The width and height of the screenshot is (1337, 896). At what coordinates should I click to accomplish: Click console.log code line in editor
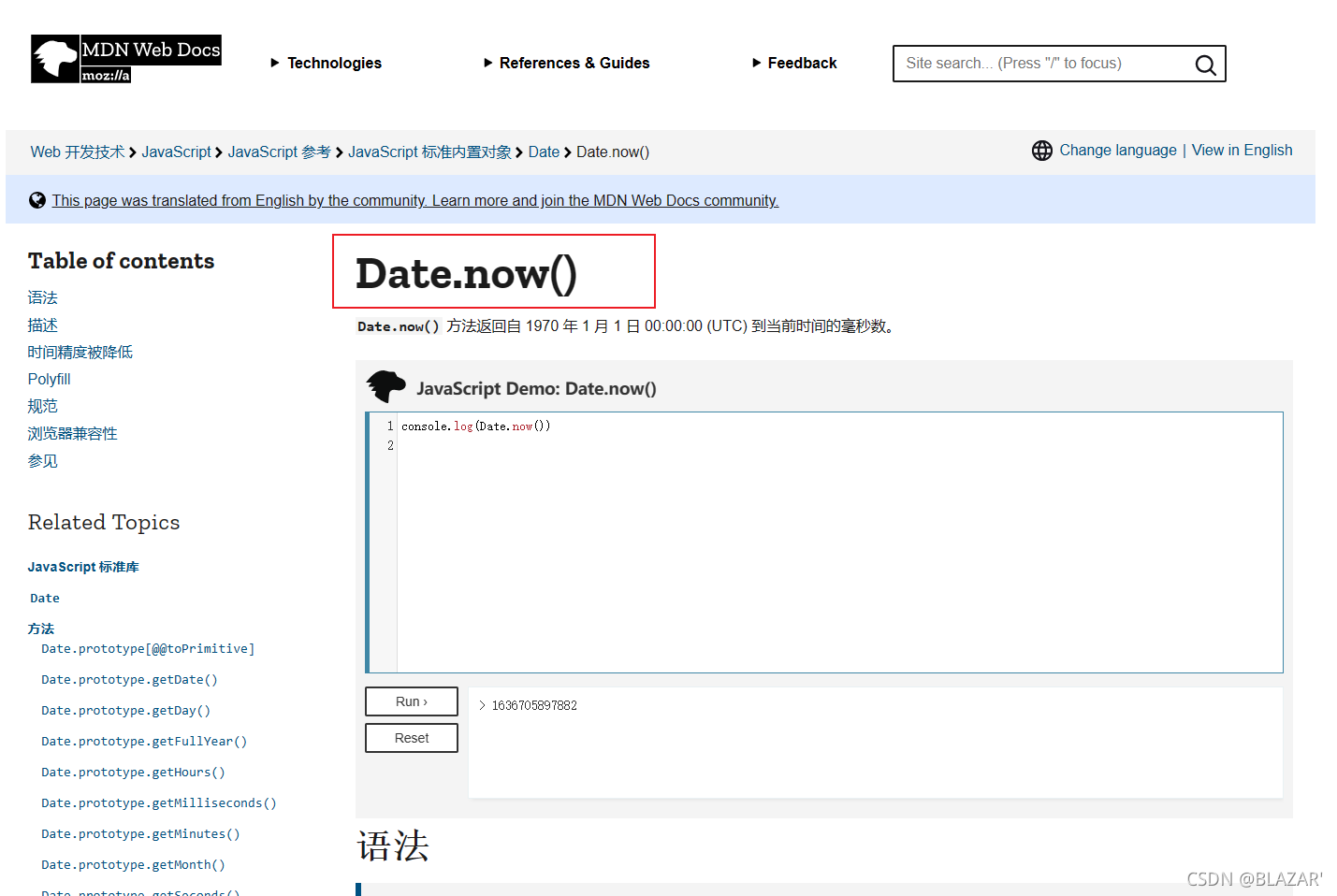click(x=476, y=426)
